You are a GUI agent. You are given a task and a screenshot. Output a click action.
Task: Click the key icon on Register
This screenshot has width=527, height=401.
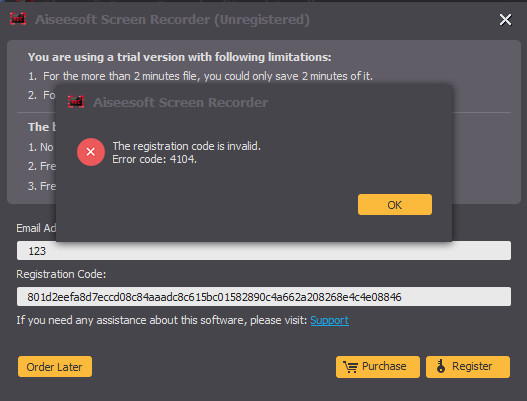(x=441, y=366)
